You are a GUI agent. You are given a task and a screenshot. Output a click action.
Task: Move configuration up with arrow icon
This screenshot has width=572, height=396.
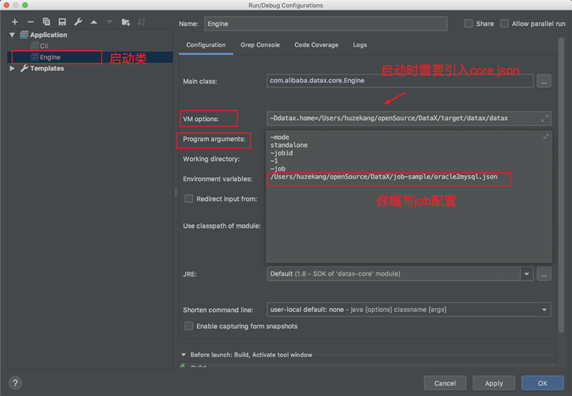[x=94, y=22]
